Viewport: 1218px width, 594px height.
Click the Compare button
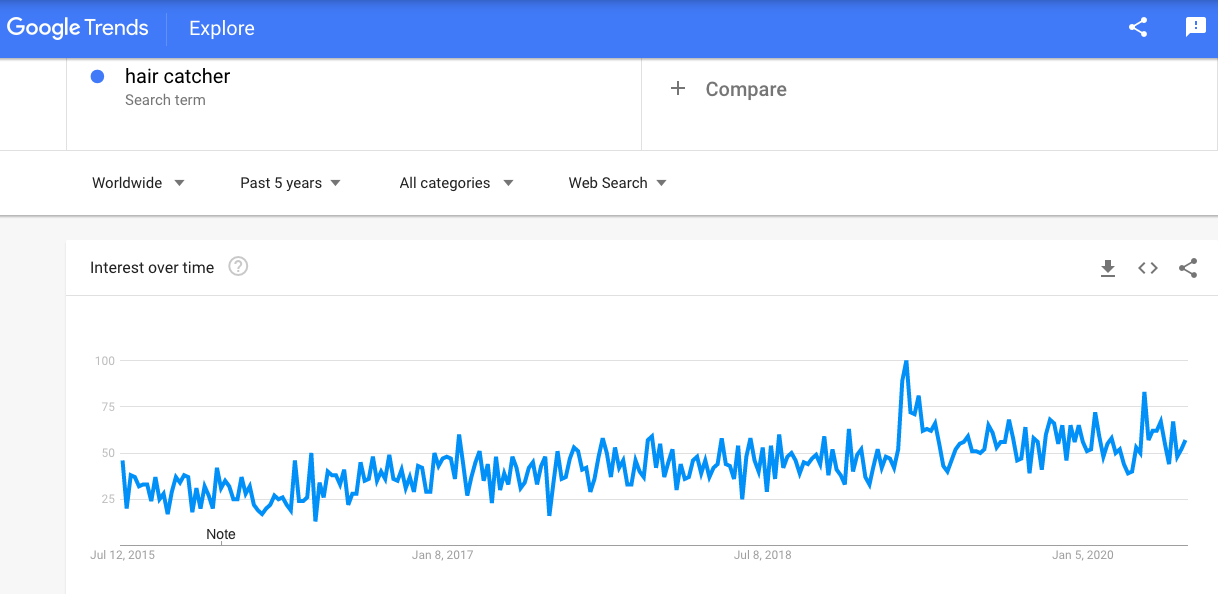tap(745, 89)
